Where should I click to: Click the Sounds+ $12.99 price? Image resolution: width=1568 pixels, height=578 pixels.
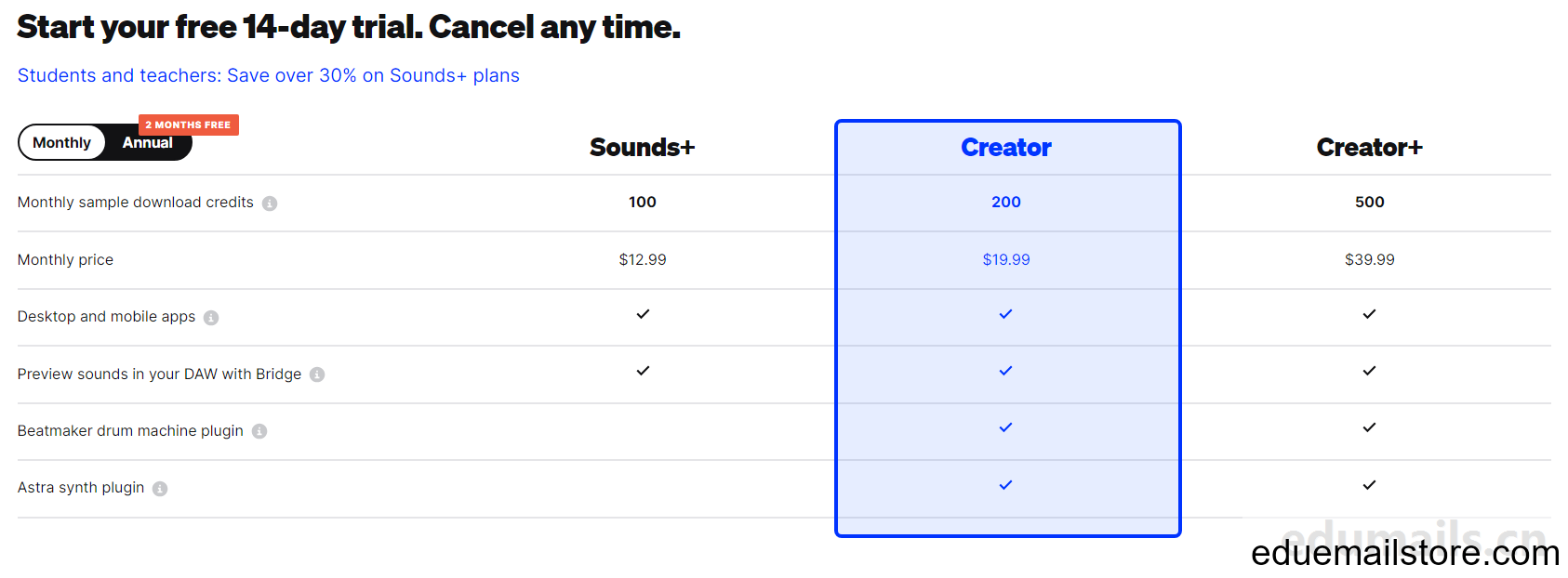643,260
